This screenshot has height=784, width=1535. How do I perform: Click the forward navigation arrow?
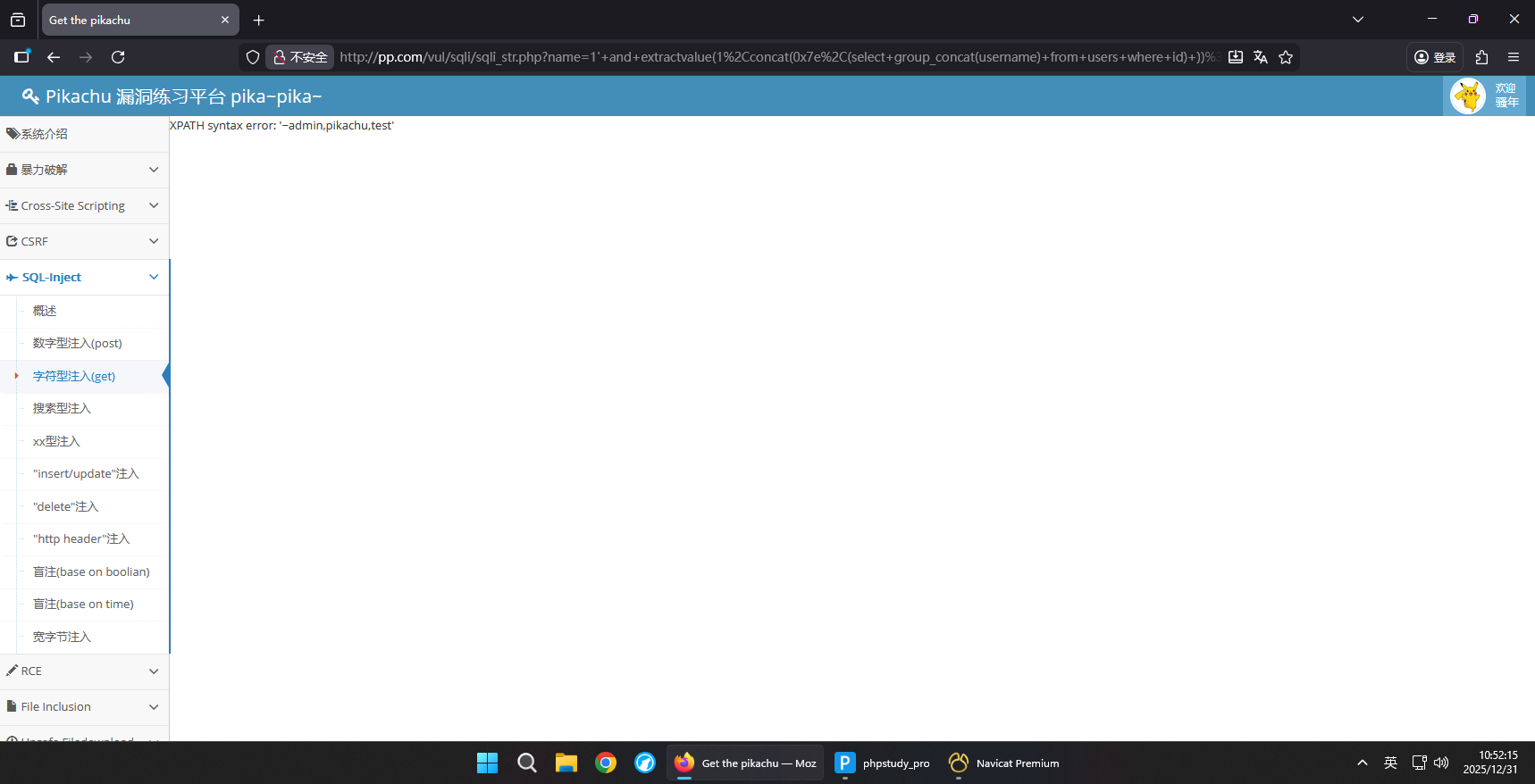point(86,57)
